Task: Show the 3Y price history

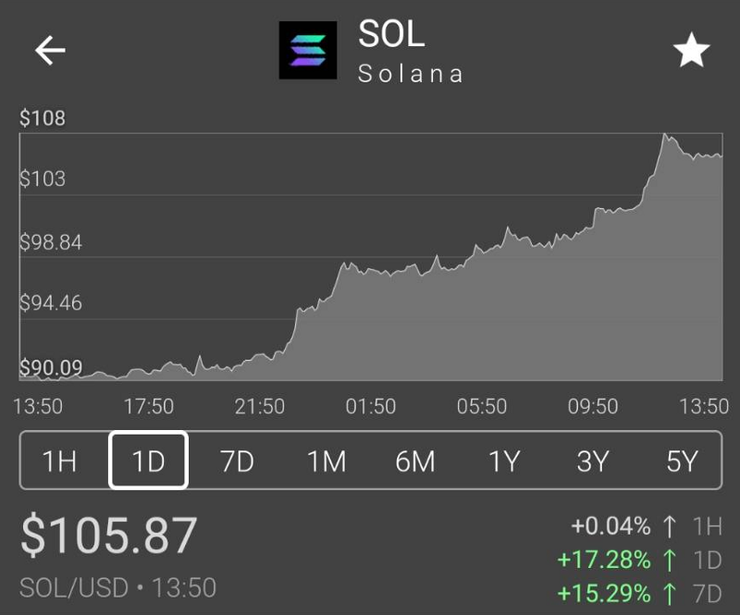Action: click(593, 461)
